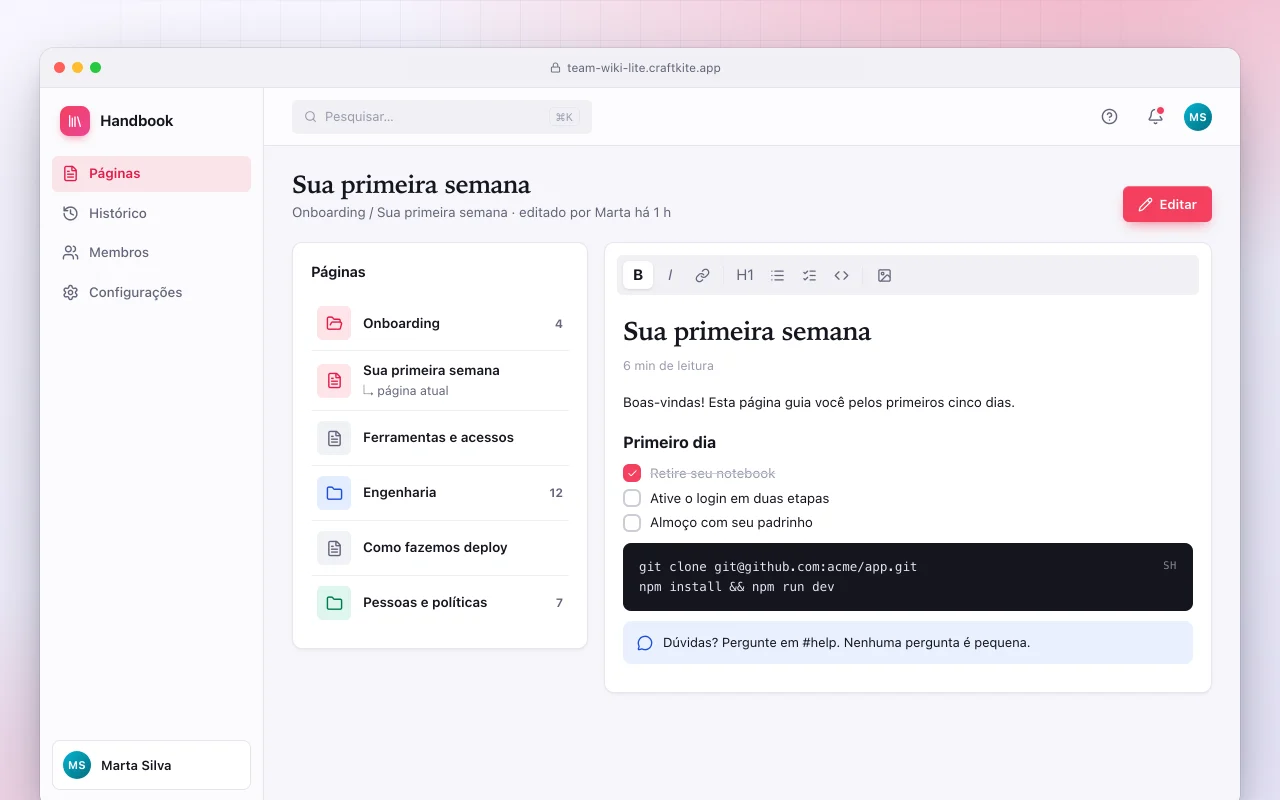Click the Como fazemos deploy page icon
1280x800 pixels.
click(x=334, y=548)
